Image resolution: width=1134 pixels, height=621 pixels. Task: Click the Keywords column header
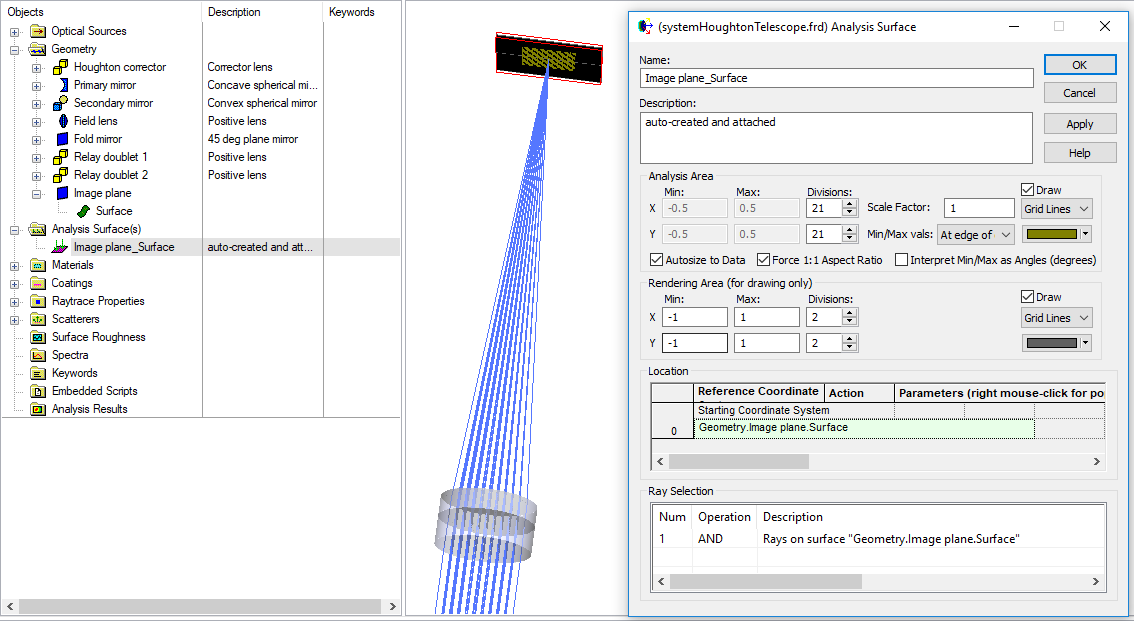351,12
